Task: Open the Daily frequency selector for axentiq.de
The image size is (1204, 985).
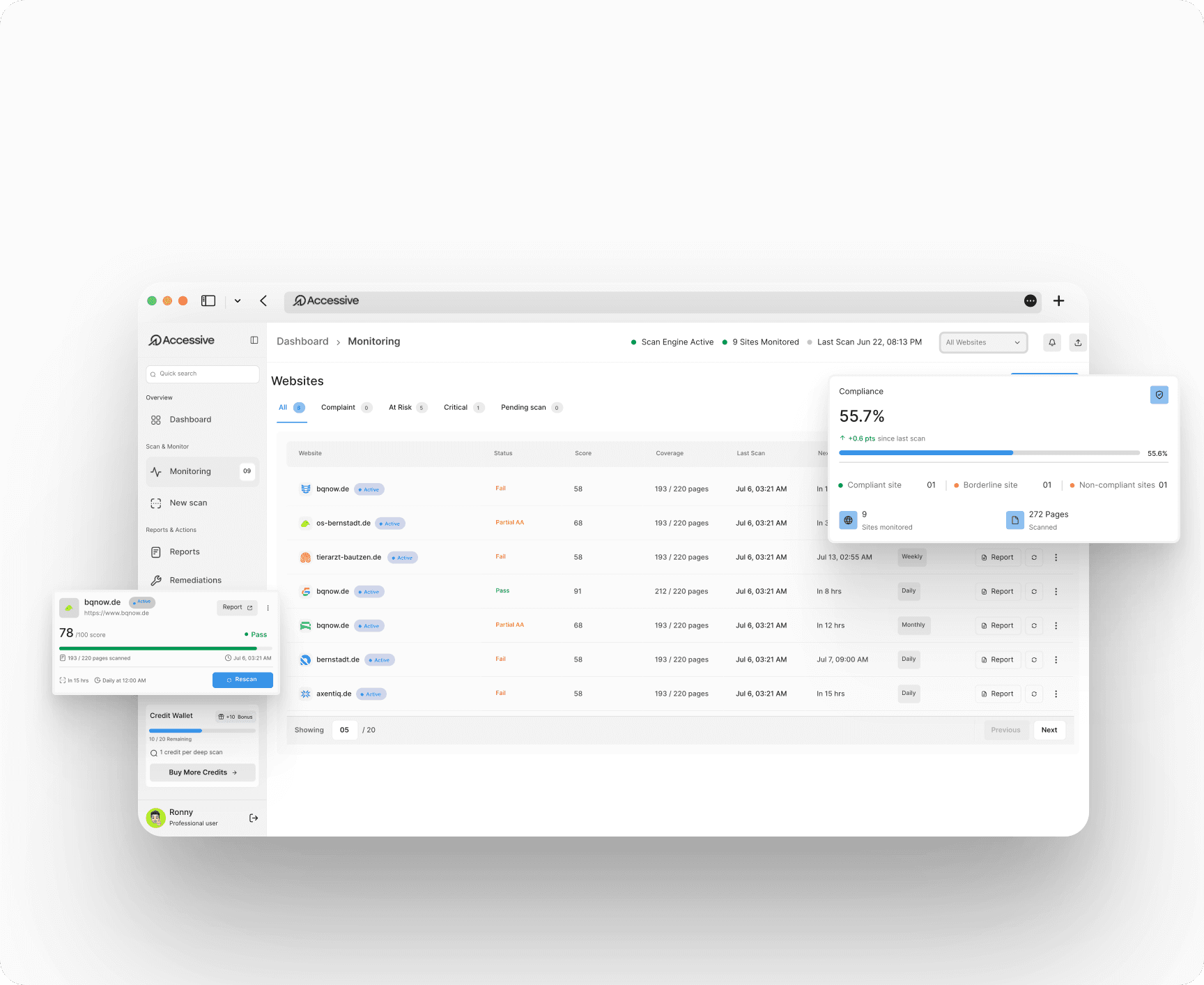Action: (909, 694)
